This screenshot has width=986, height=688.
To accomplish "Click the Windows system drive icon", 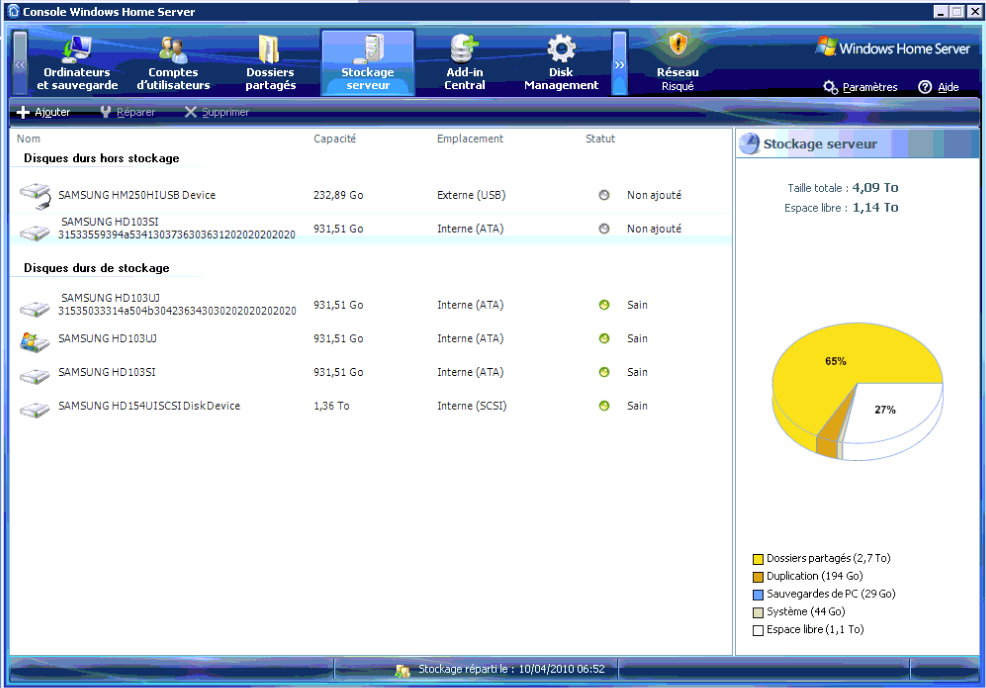I will tap(35, 341).
